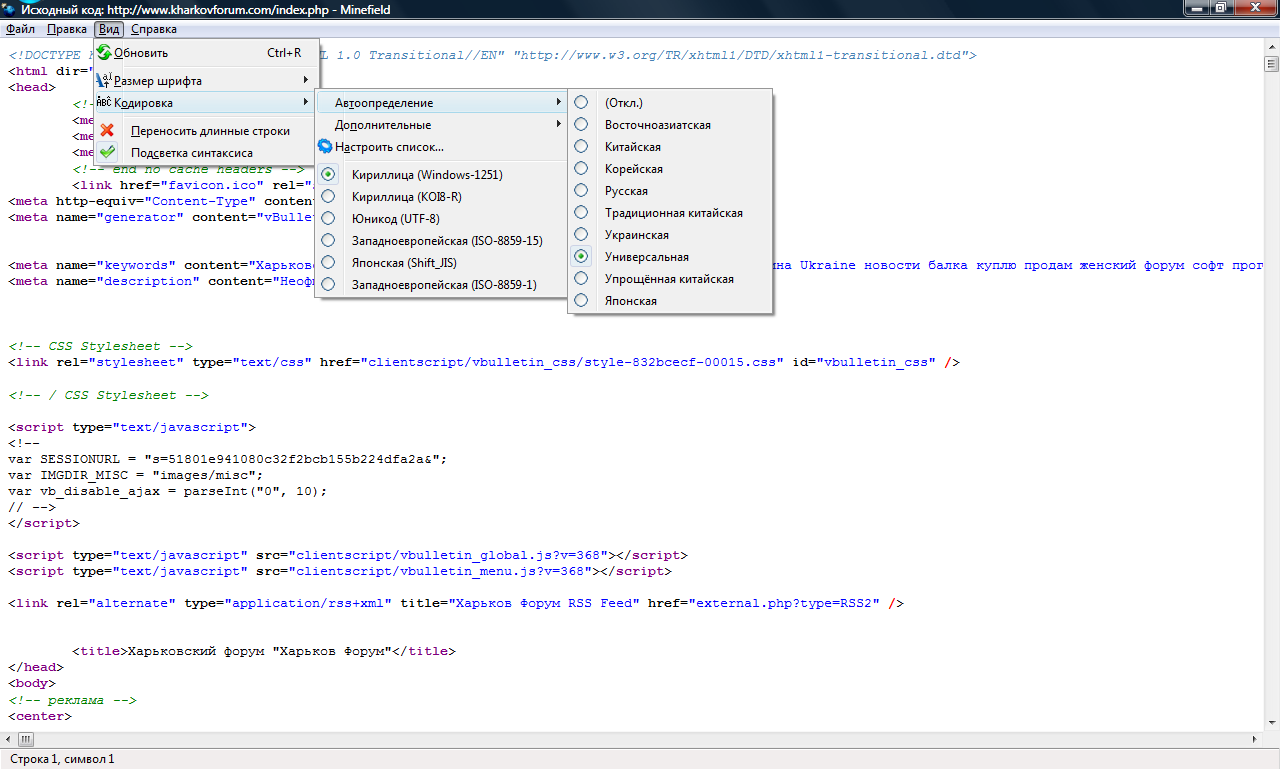Click the horizontal scrollbar left arrow

click(x=8, y=739)
